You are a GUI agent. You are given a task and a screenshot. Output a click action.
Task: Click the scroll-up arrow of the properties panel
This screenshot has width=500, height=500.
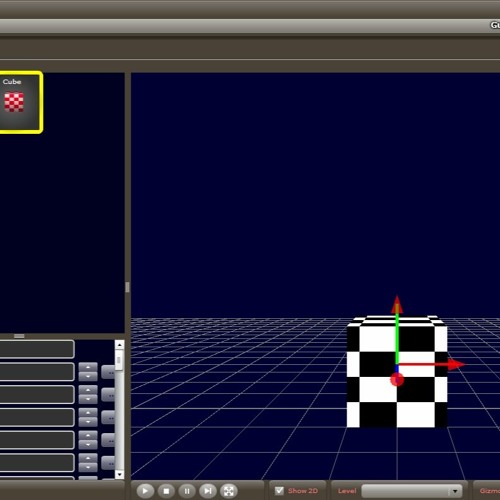(x=119, y=345)
